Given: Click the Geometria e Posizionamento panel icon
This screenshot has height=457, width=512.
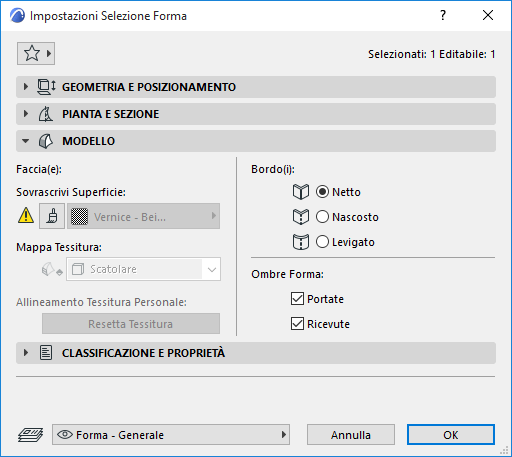Looking at the screenshot, I should pyautogui.click(x=46, y=87).
